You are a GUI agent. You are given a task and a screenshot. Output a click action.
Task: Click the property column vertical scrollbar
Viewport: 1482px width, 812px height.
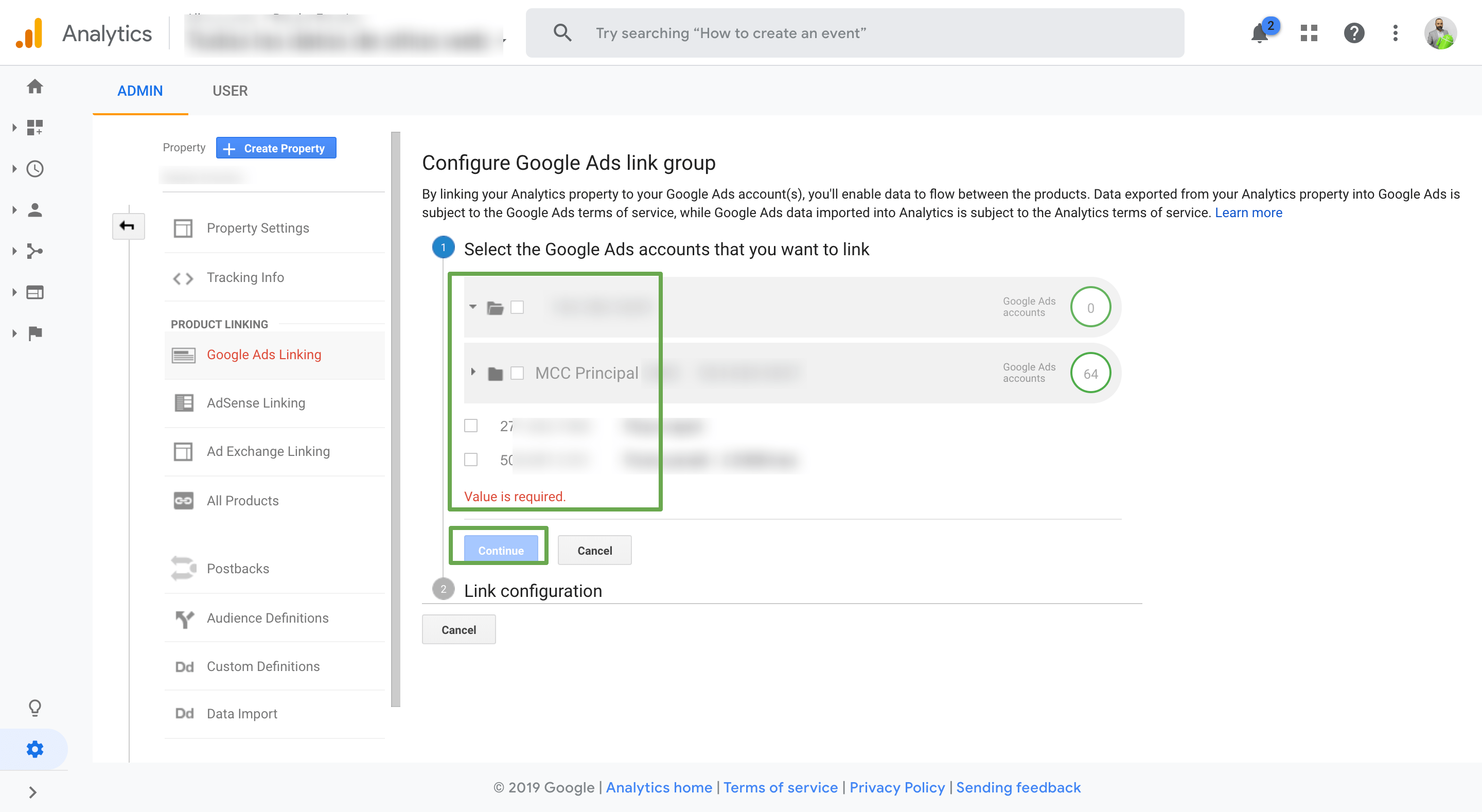point(395,419)
